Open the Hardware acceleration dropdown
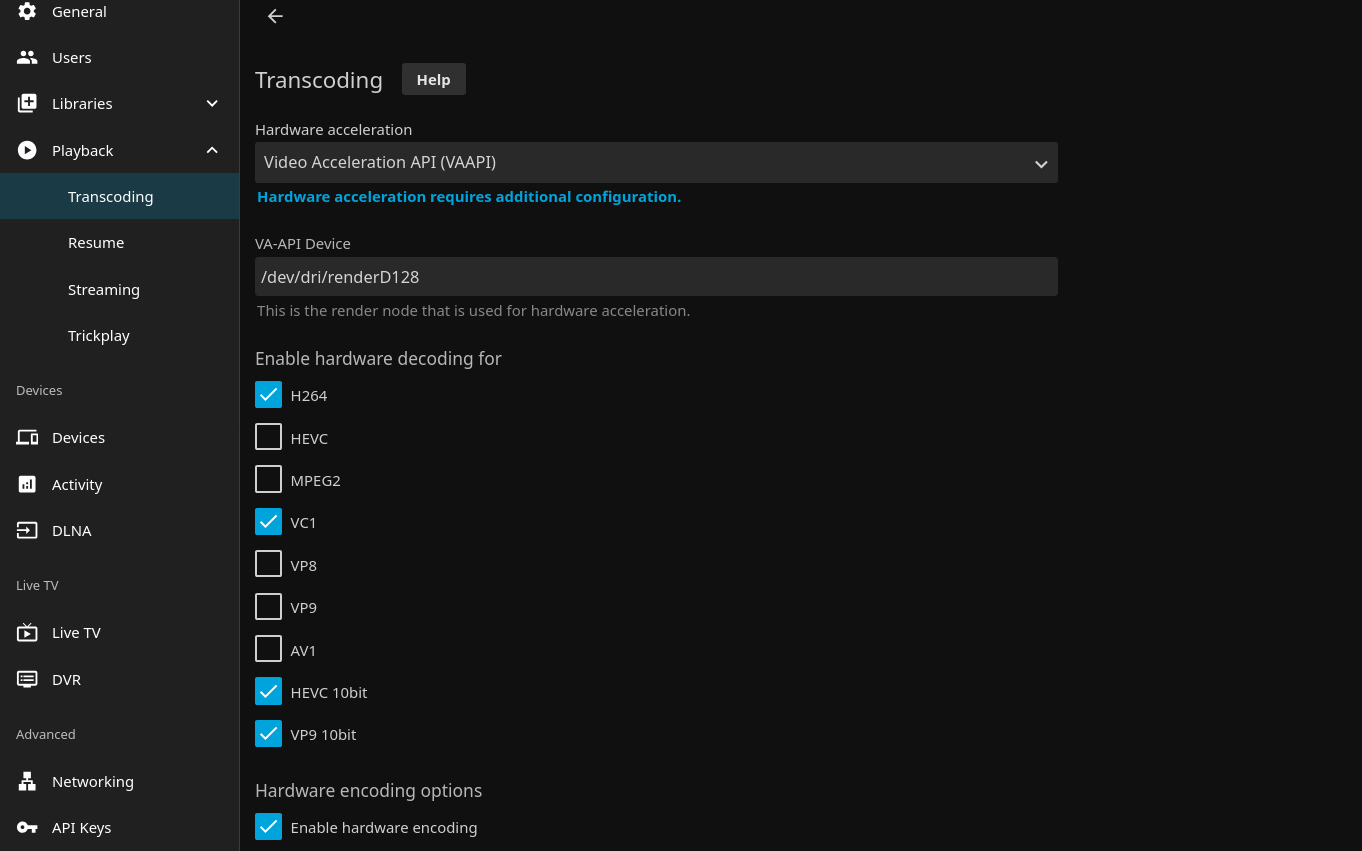Screen dimensions: 1362x851 tap(656, 163)
